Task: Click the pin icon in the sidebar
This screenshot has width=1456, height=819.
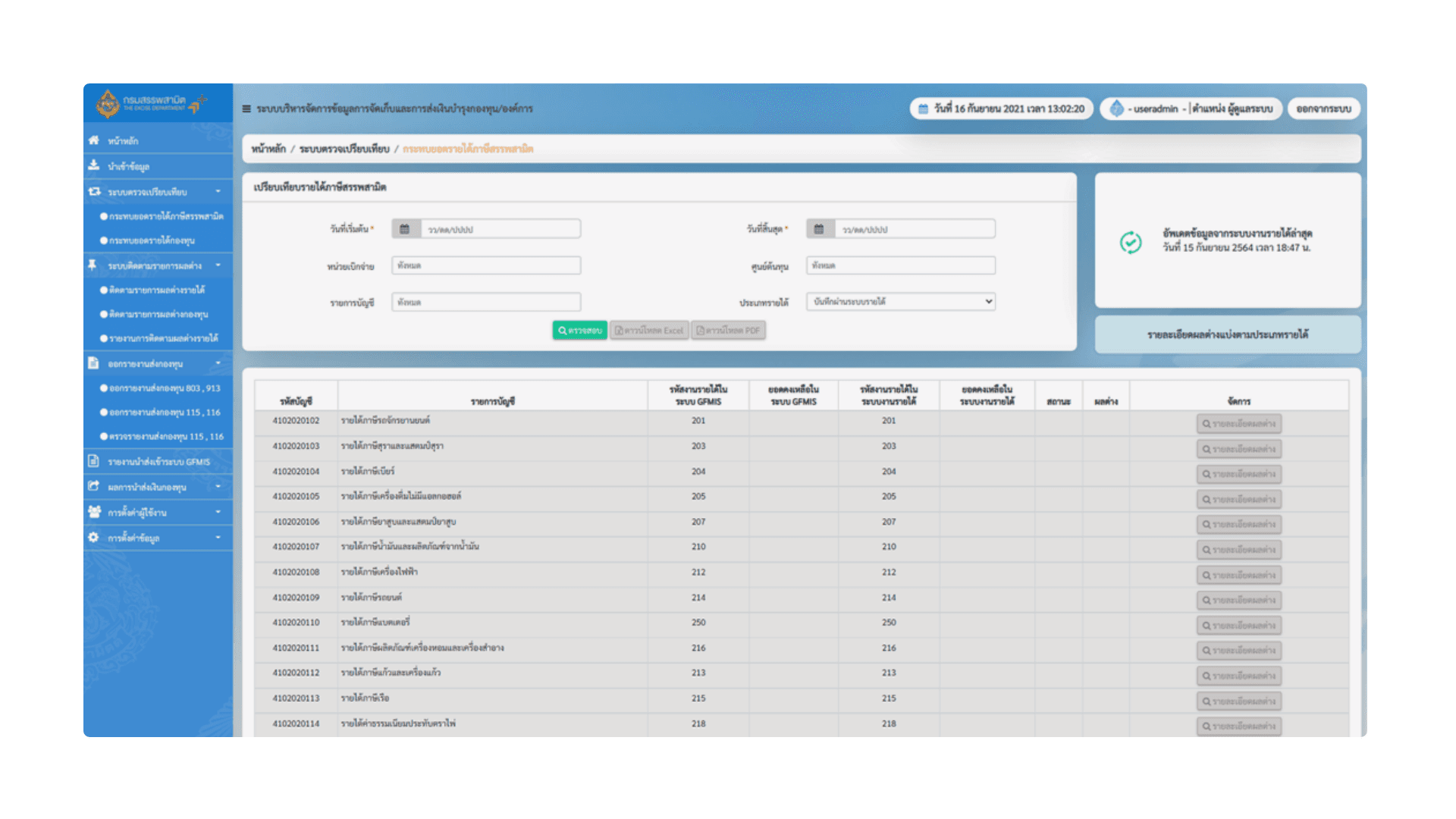Action: pyautogui.click(x=93, y=265)
